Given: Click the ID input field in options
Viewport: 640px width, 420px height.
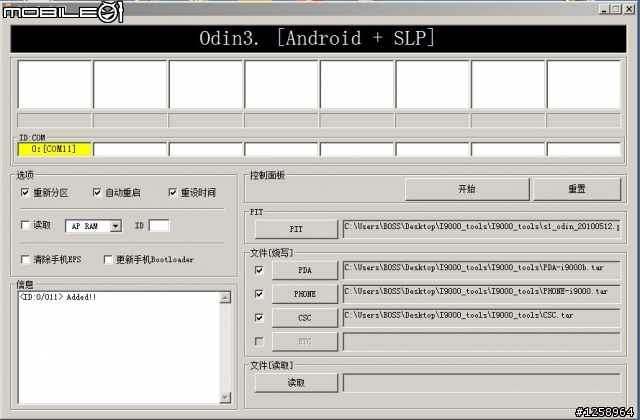Looking at the screenshot, I should coord(159,225).
